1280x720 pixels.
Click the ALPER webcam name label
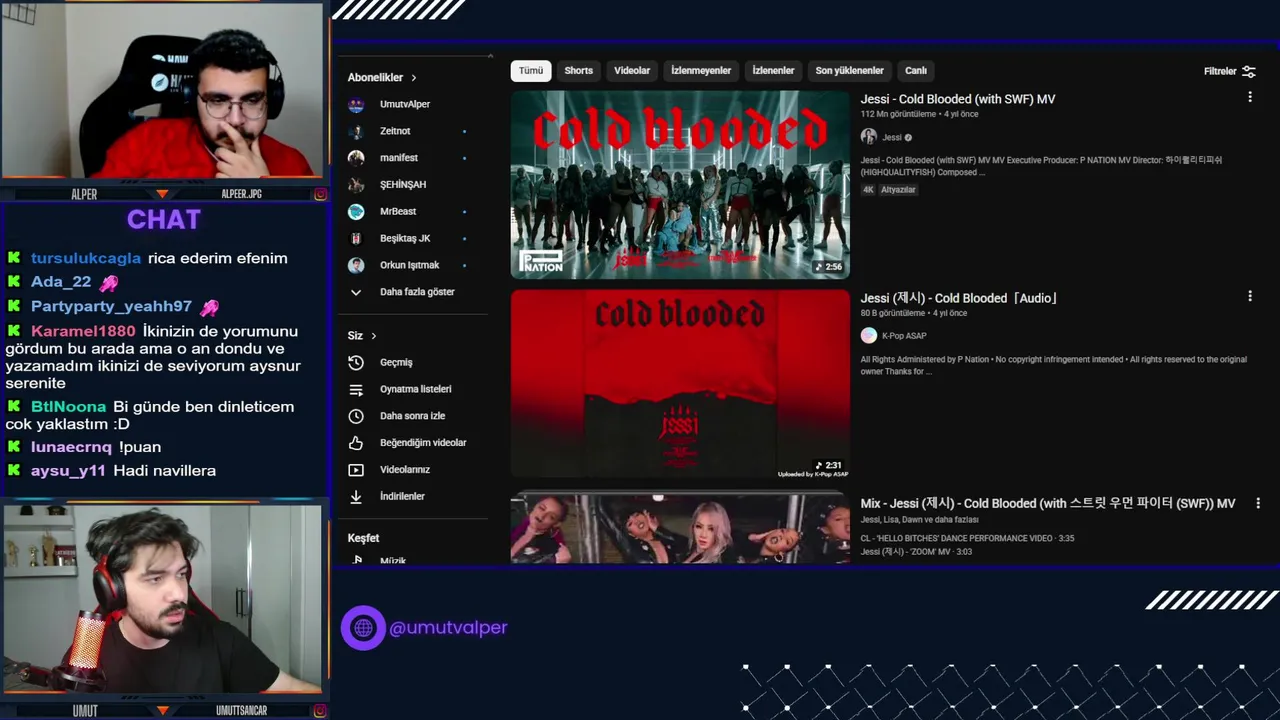(x=84, y=194)
